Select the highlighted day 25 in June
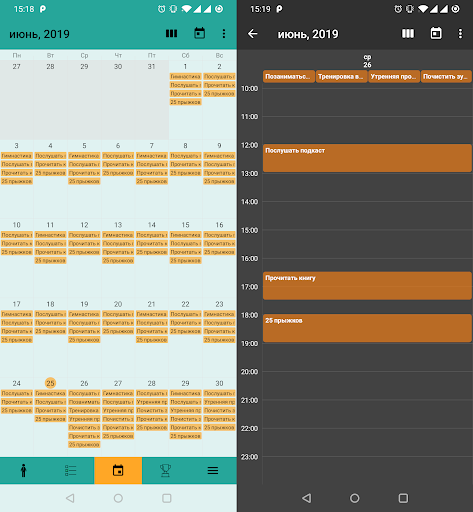This screenshot has height=512, width=473. coord(50,383)
